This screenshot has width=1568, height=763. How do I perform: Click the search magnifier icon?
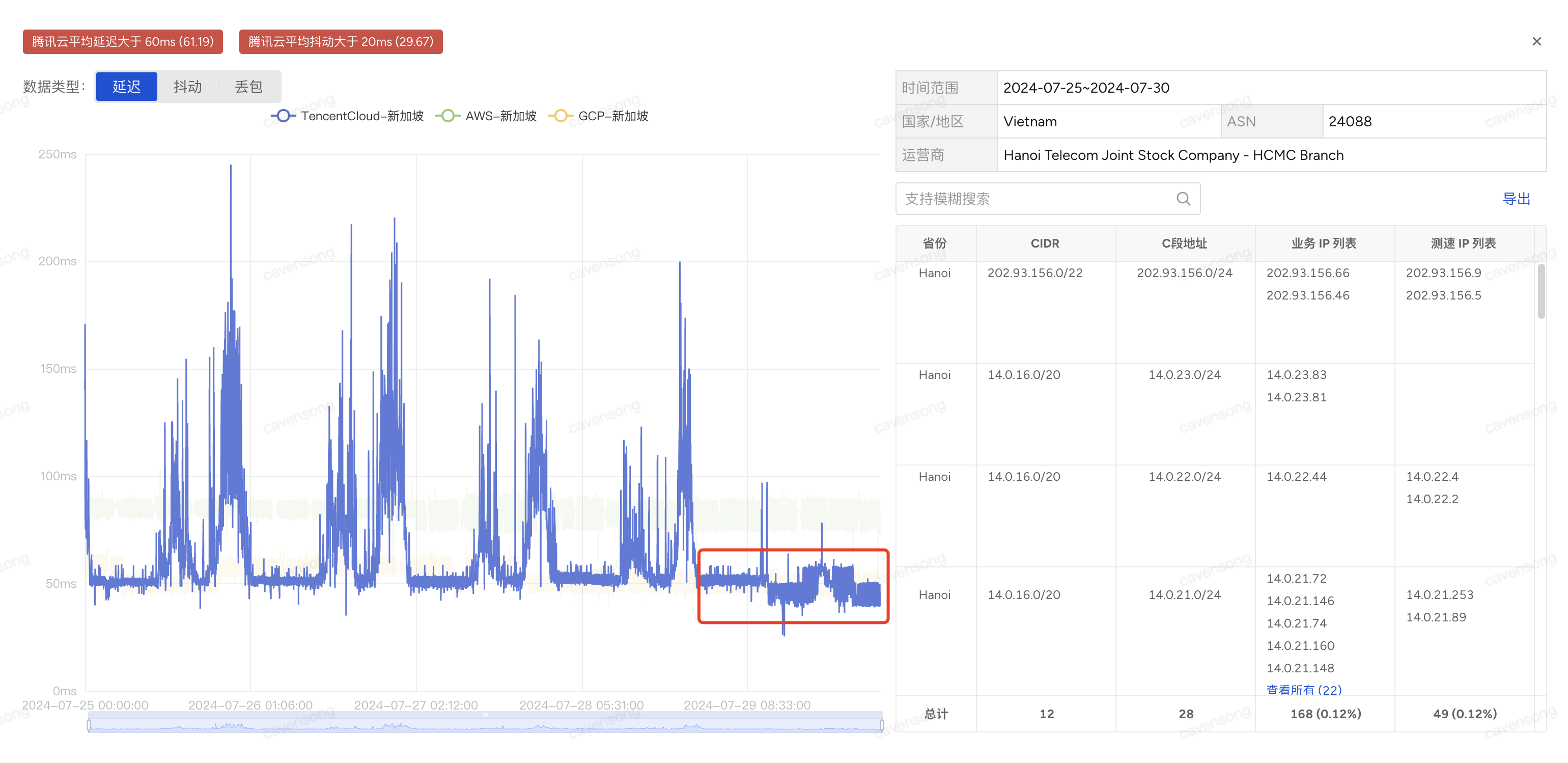pos(1183,199)
